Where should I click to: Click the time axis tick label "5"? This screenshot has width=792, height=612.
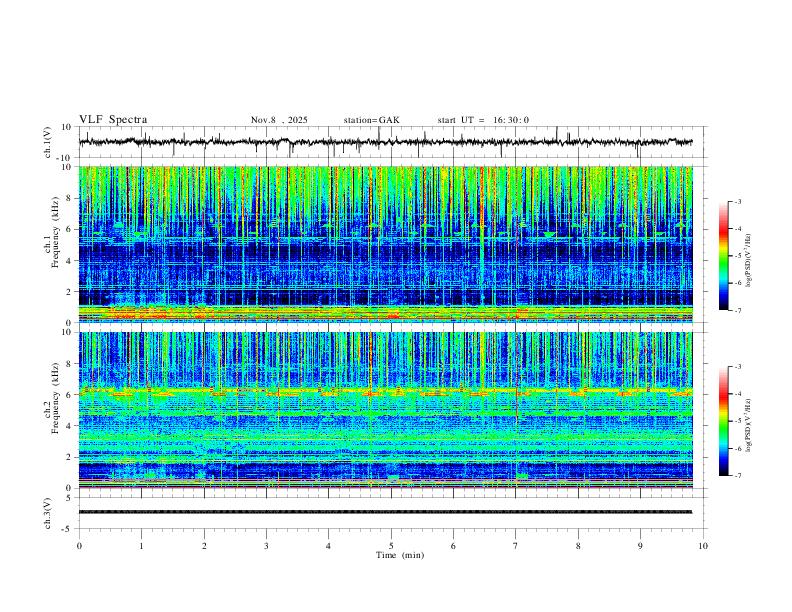pos(391,546)
